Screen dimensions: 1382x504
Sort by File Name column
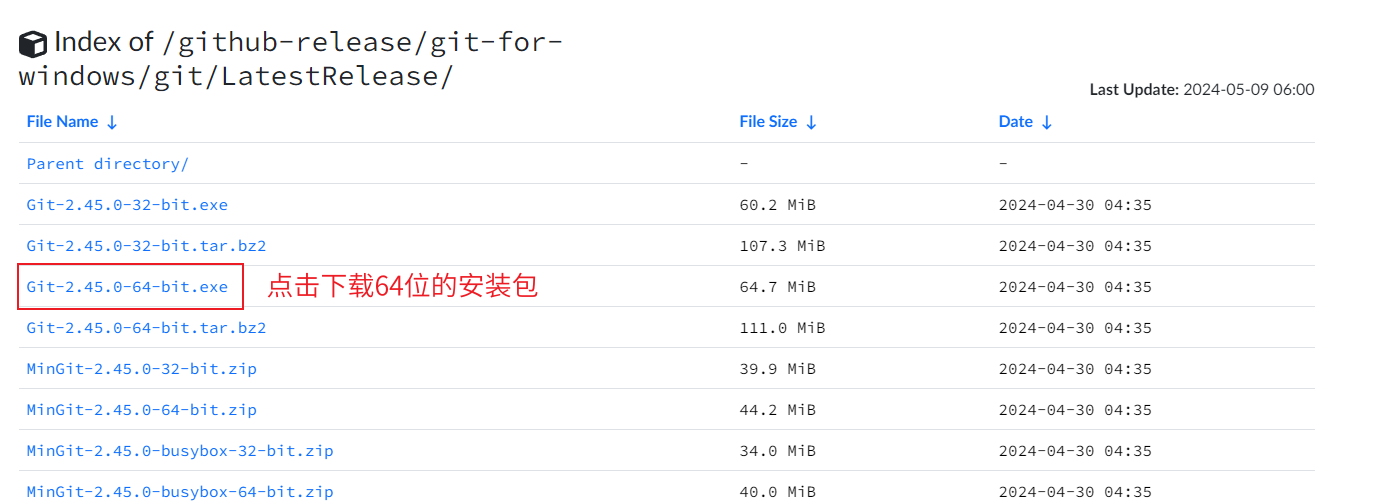coord(62,122)
